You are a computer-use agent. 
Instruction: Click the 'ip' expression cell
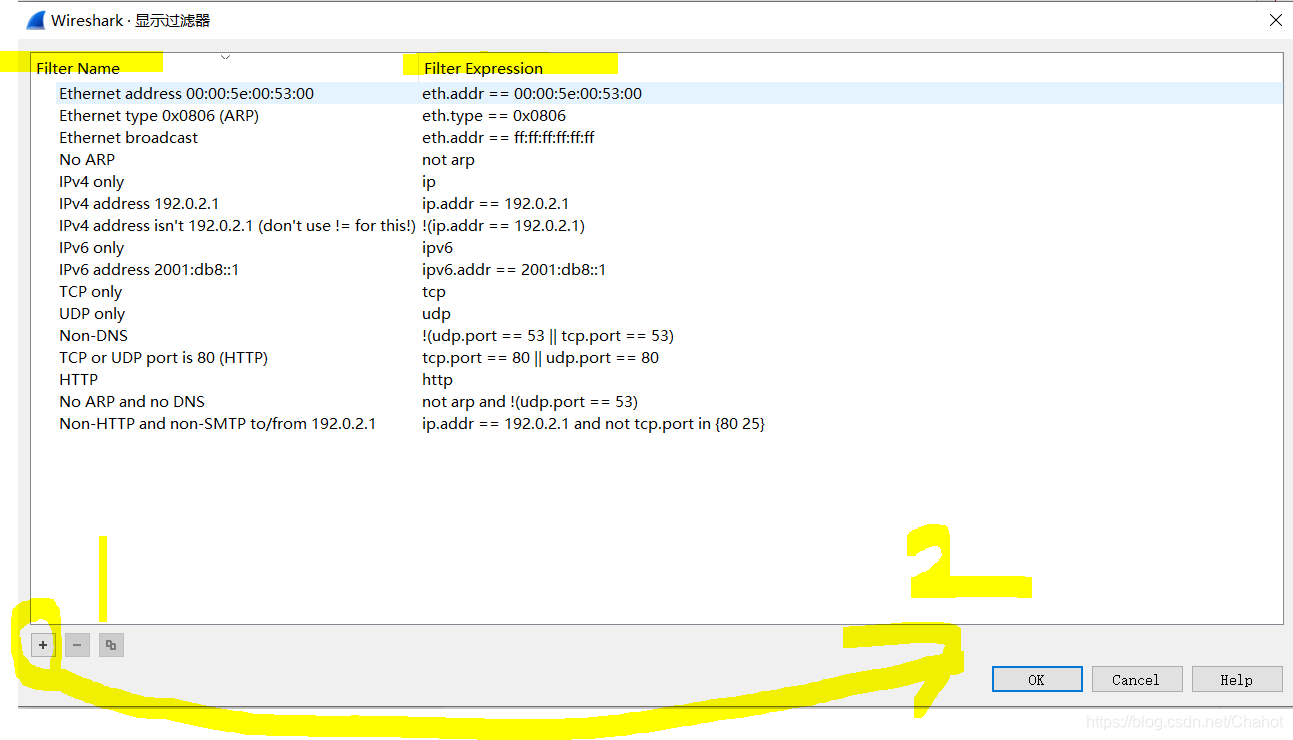point(429,181)
